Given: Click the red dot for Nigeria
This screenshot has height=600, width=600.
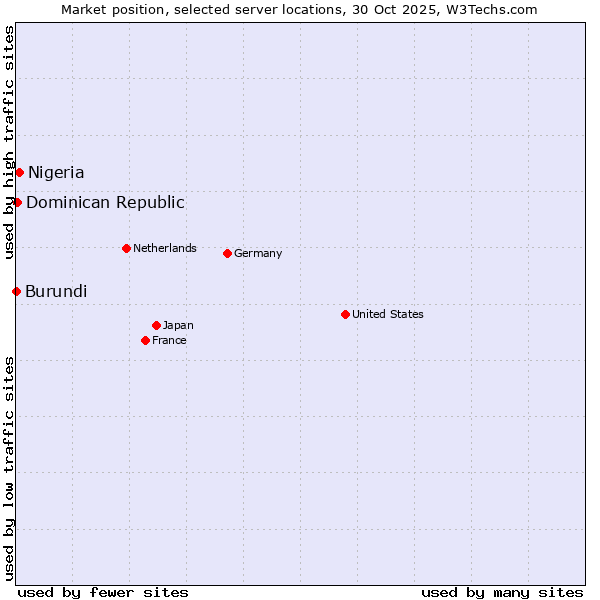Looking at the screenshot, I should pos(19,172).
